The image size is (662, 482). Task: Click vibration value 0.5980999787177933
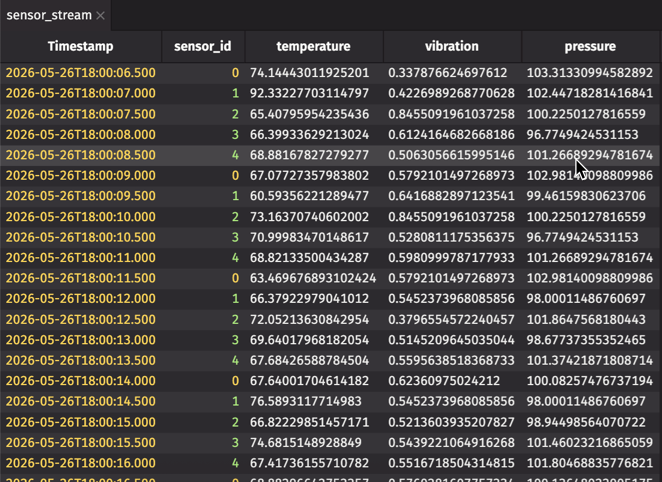click(x=451, y=257)
